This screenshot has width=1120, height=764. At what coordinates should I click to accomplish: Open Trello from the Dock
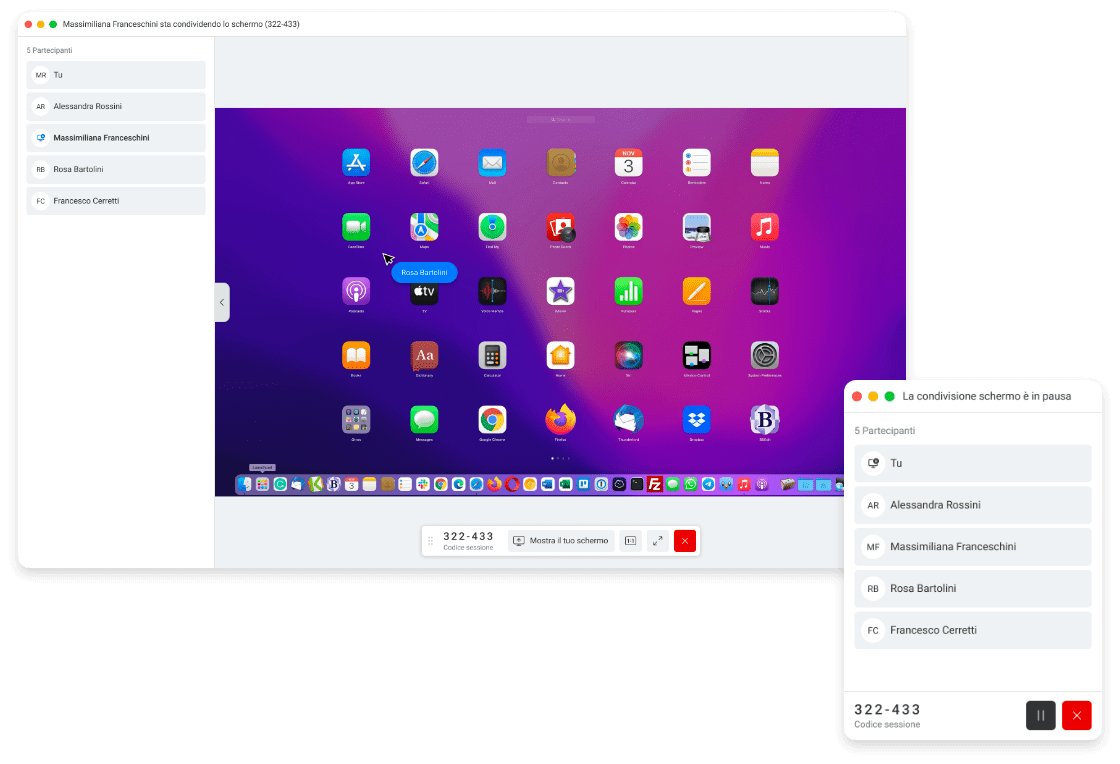pos(584,484)
